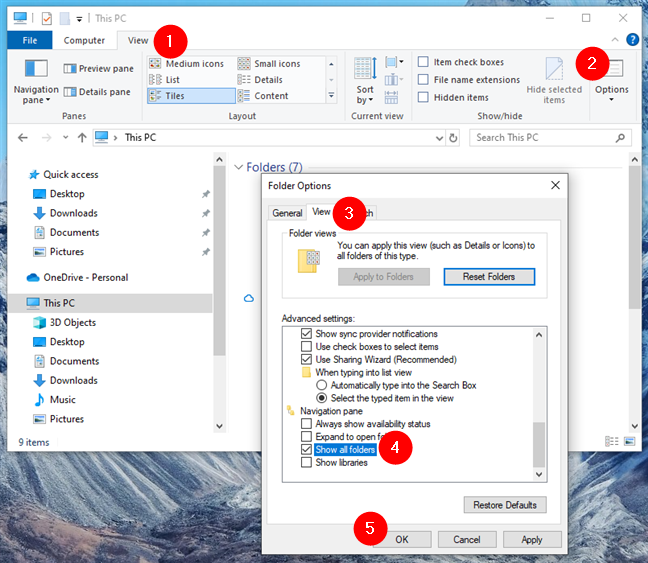Check Use check boxes to select items

tap(306, 346)
